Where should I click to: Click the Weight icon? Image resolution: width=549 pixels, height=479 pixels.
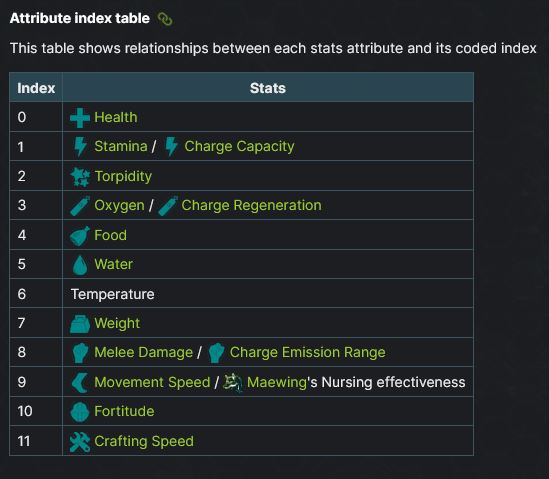(80, 324)
